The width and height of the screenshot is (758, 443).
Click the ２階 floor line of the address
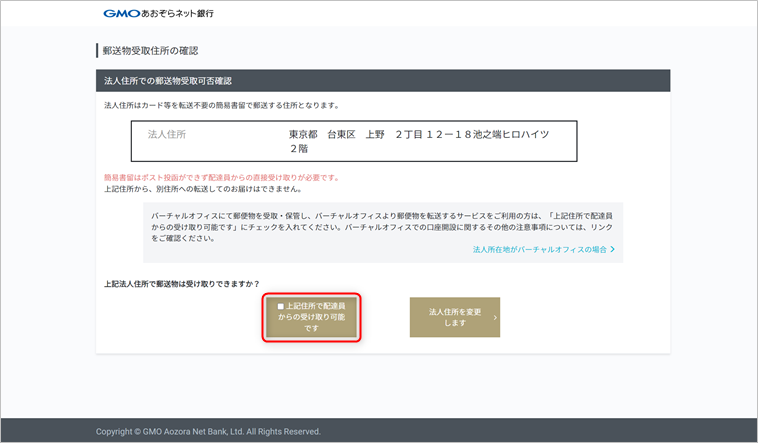point(298,147)
